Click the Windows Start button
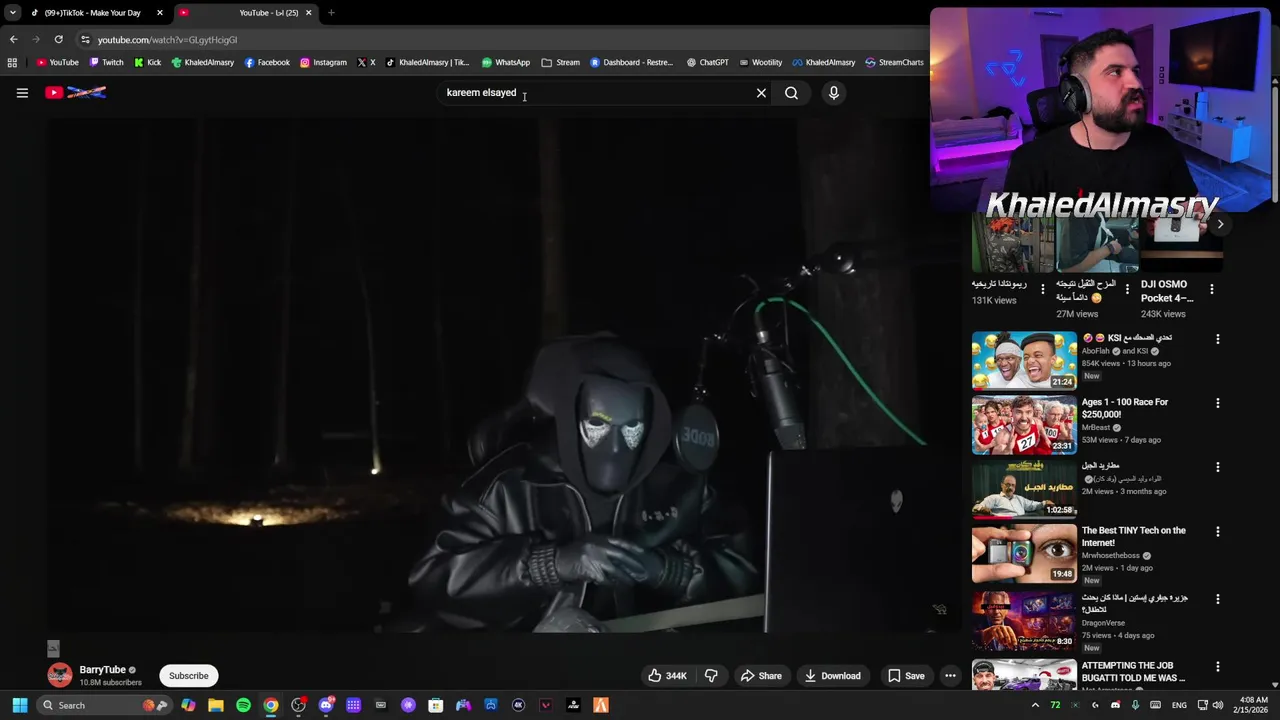Image resolution: width=1280 pixels, height=720 pixels. pyautogui.click(x=19, y=705)
